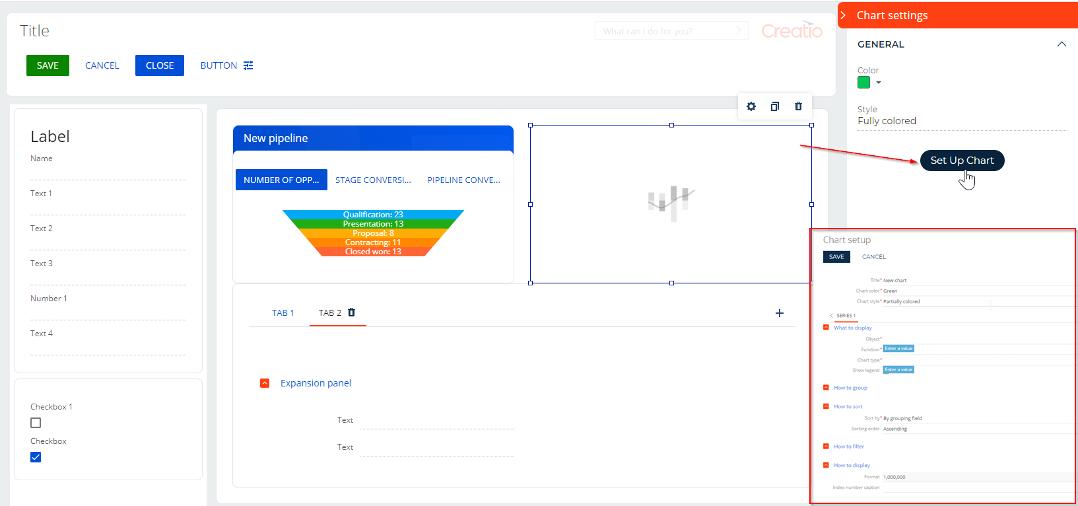Open the Color dropdown arrow
This screenshot has height=506, width=1078.
(879, 83)
